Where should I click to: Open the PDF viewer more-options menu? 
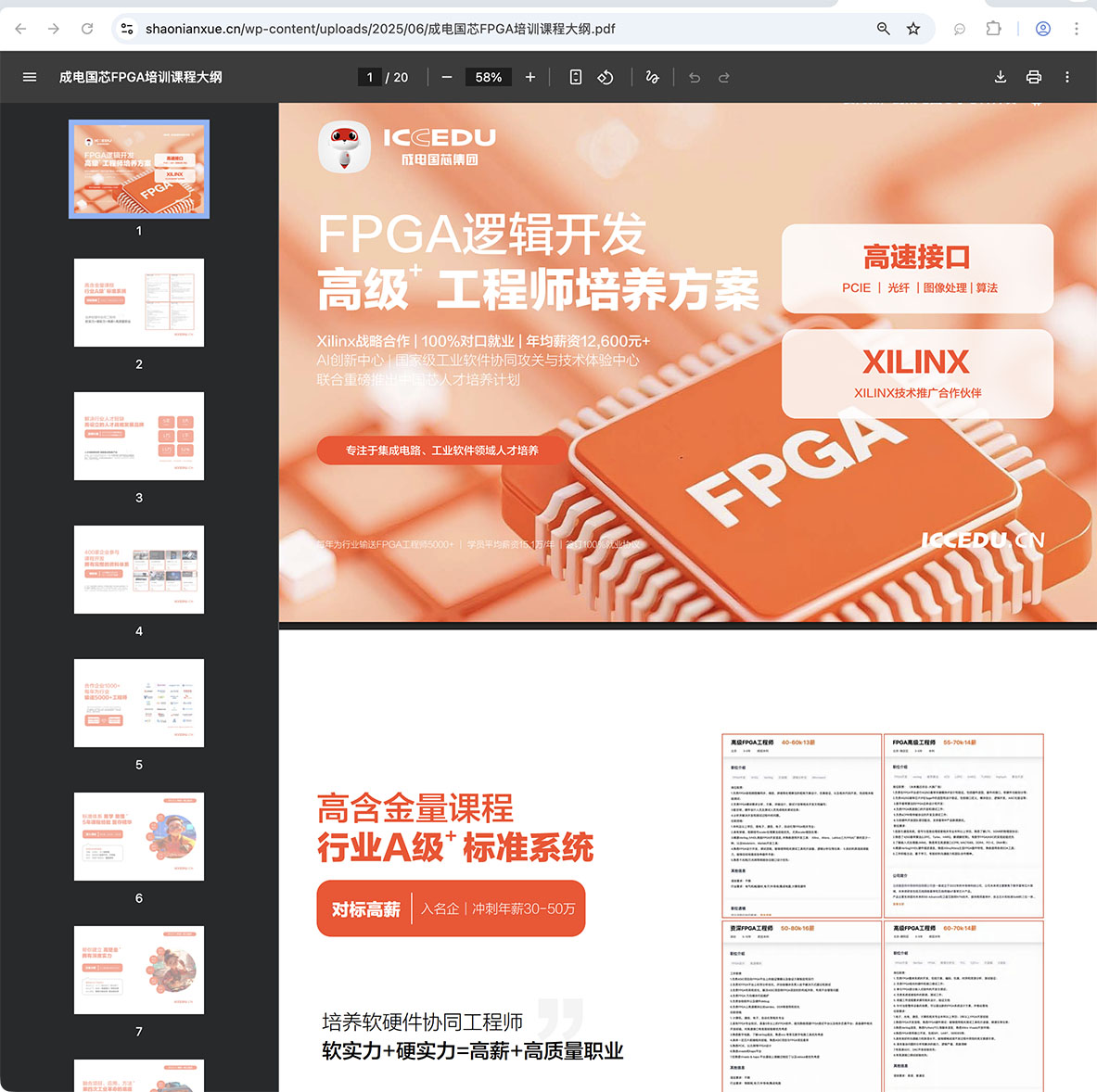click(x=1067, y=77)
